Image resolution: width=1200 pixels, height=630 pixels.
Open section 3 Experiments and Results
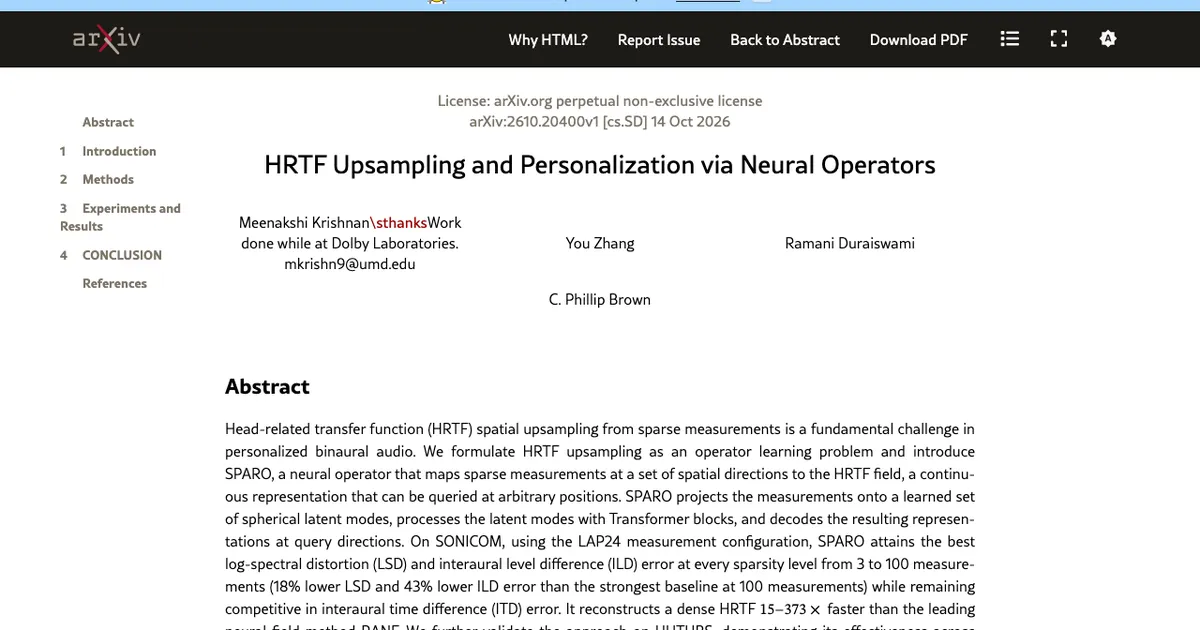[x=120, y=217]
